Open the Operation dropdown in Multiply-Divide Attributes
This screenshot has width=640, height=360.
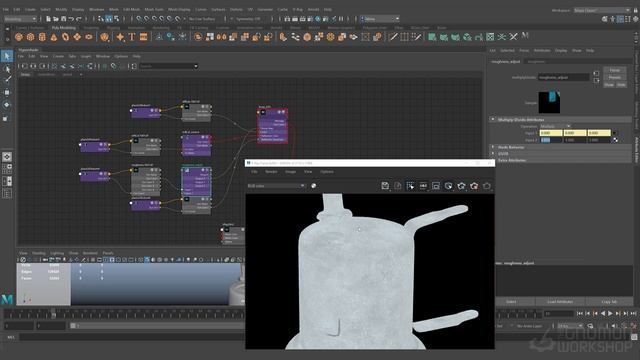click(x=555, y=127)
